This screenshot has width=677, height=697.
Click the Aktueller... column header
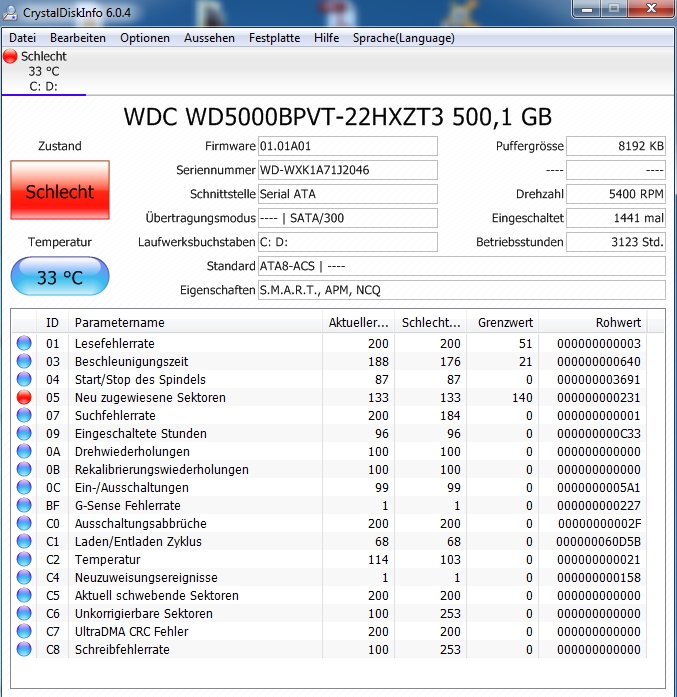(358, 323)
